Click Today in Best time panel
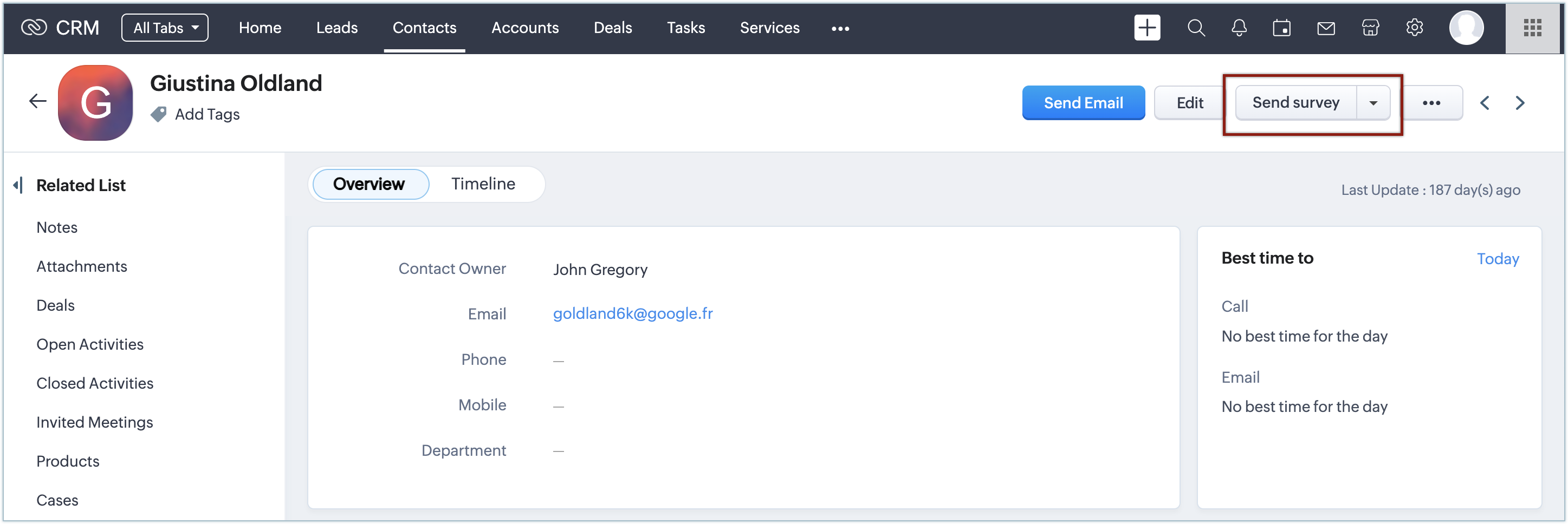1568x524 pixels. [1498, 259]
